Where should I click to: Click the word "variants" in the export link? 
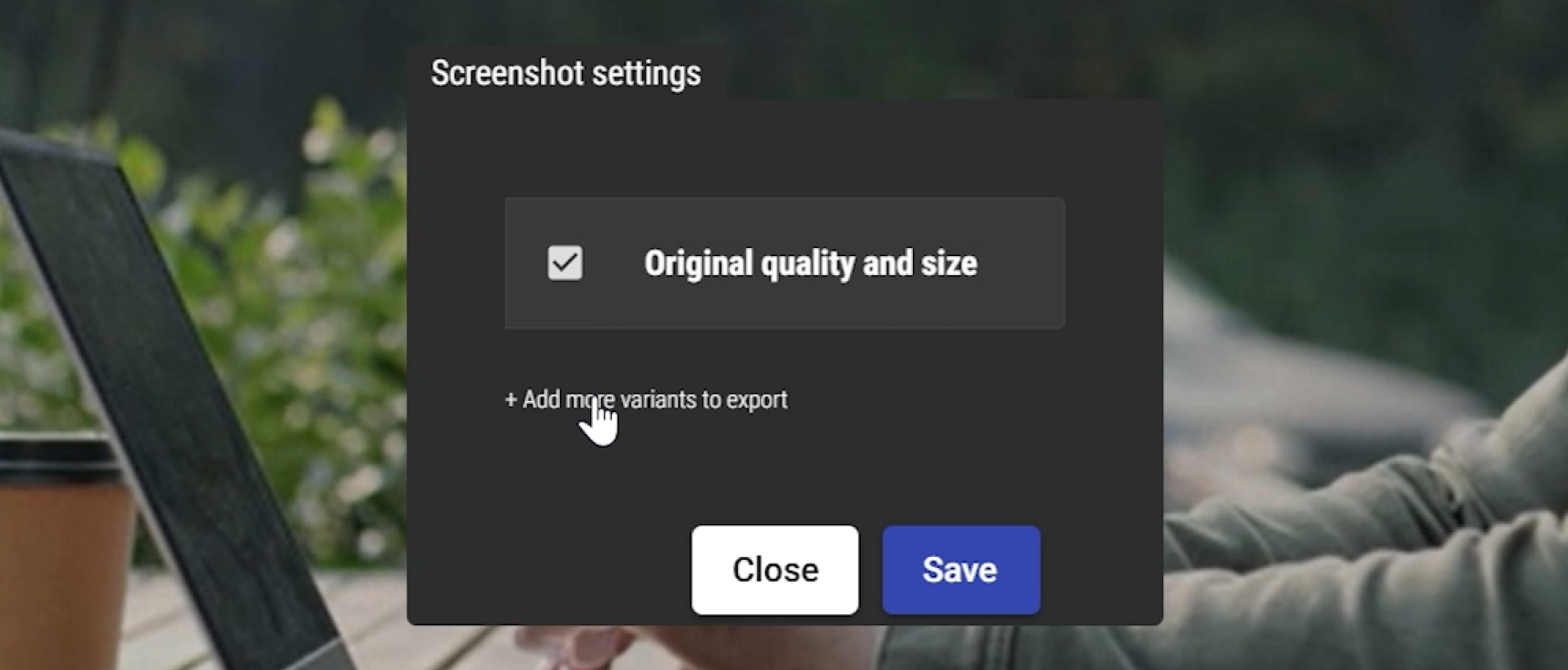658,399
